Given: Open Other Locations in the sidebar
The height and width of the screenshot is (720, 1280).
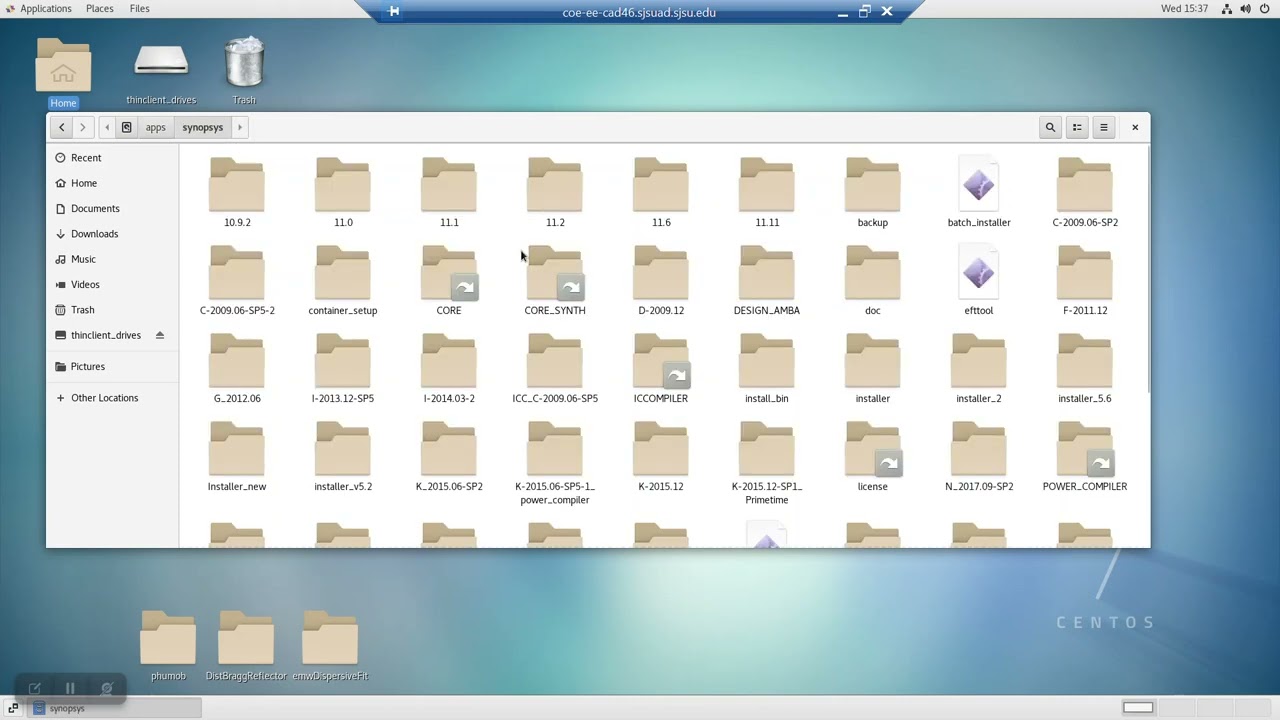Looking at the screenshot, I should pyautogui.click(x=113, y=398).
